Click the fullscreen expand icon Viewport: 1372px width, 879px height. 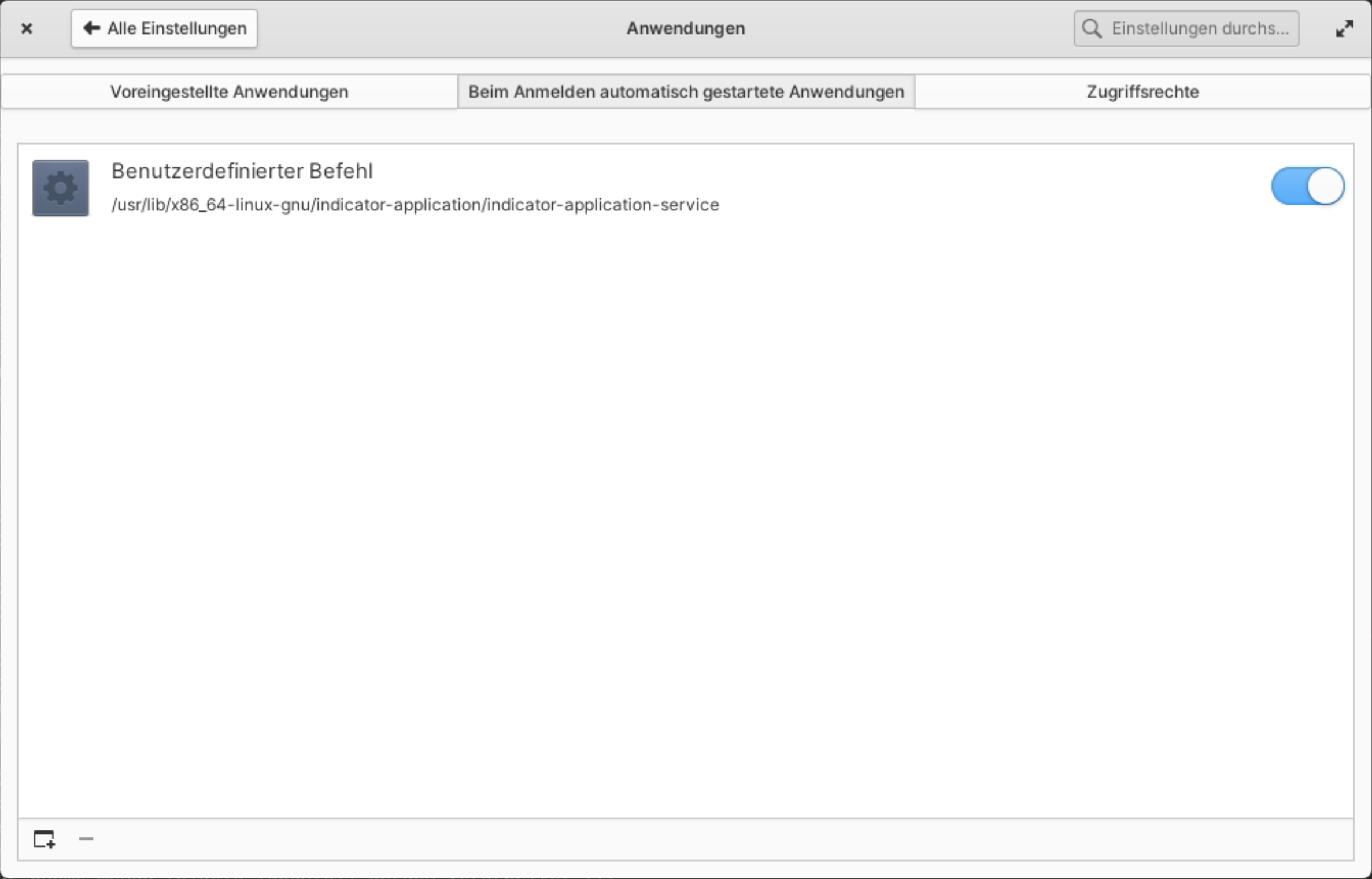(1344, 28)
